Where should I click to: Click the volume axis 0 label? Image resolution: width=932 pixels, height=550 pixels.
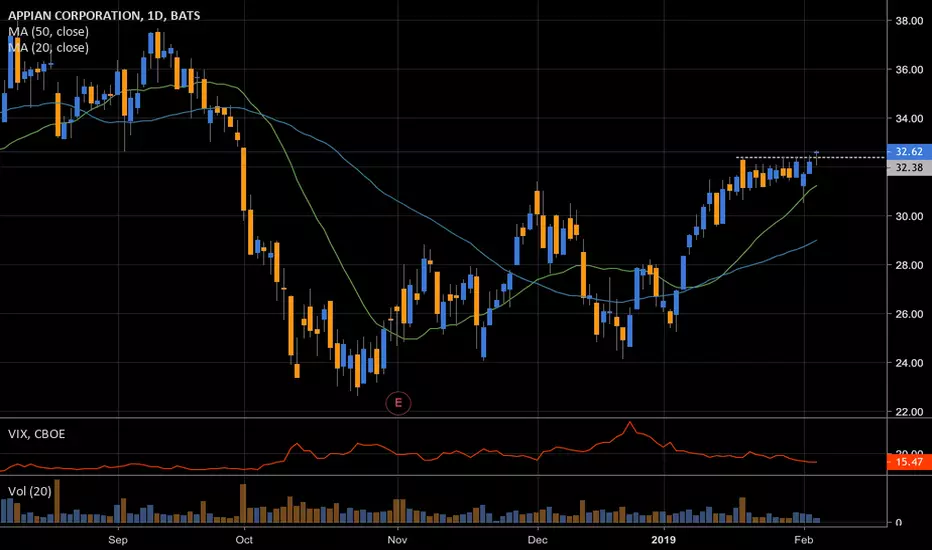tap(898, 523)
